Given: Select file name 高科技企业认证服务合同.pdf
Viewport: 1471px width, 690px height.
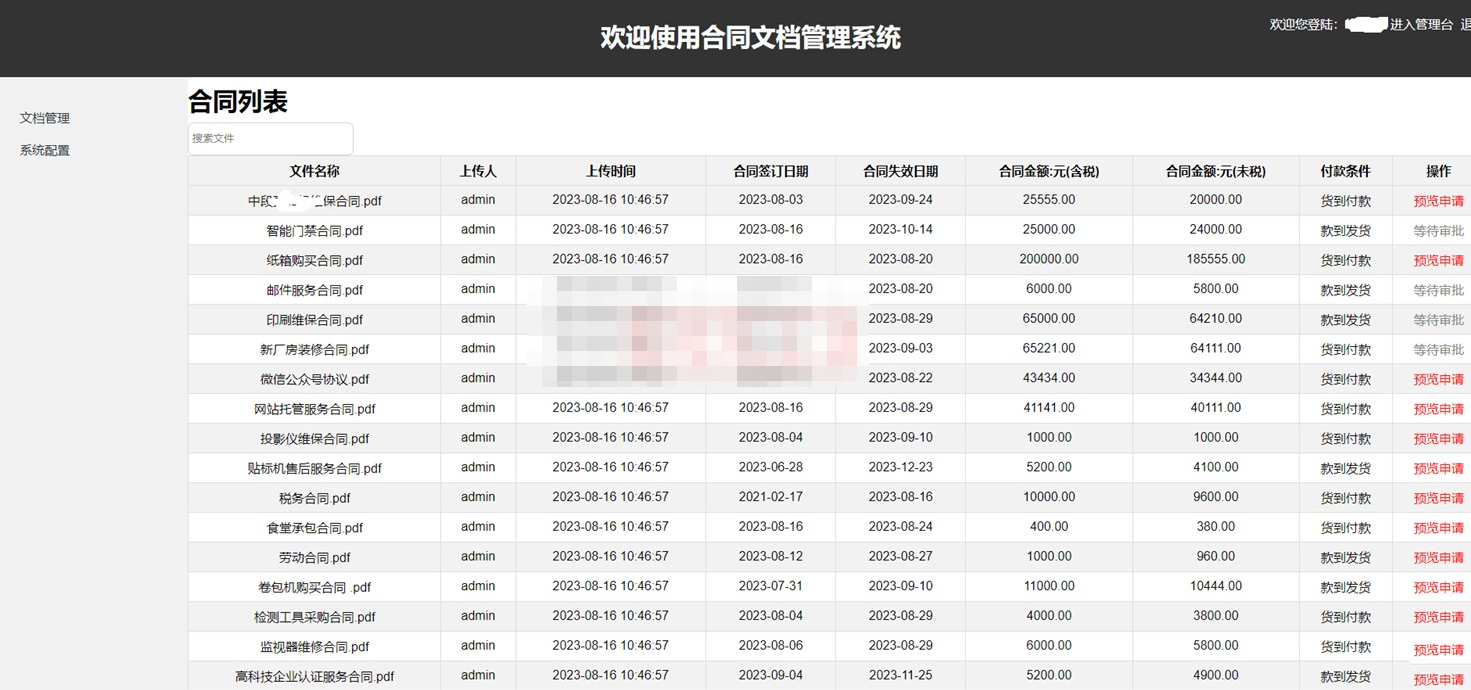Looking at the screenshot, I should click(x=314, y=676).
